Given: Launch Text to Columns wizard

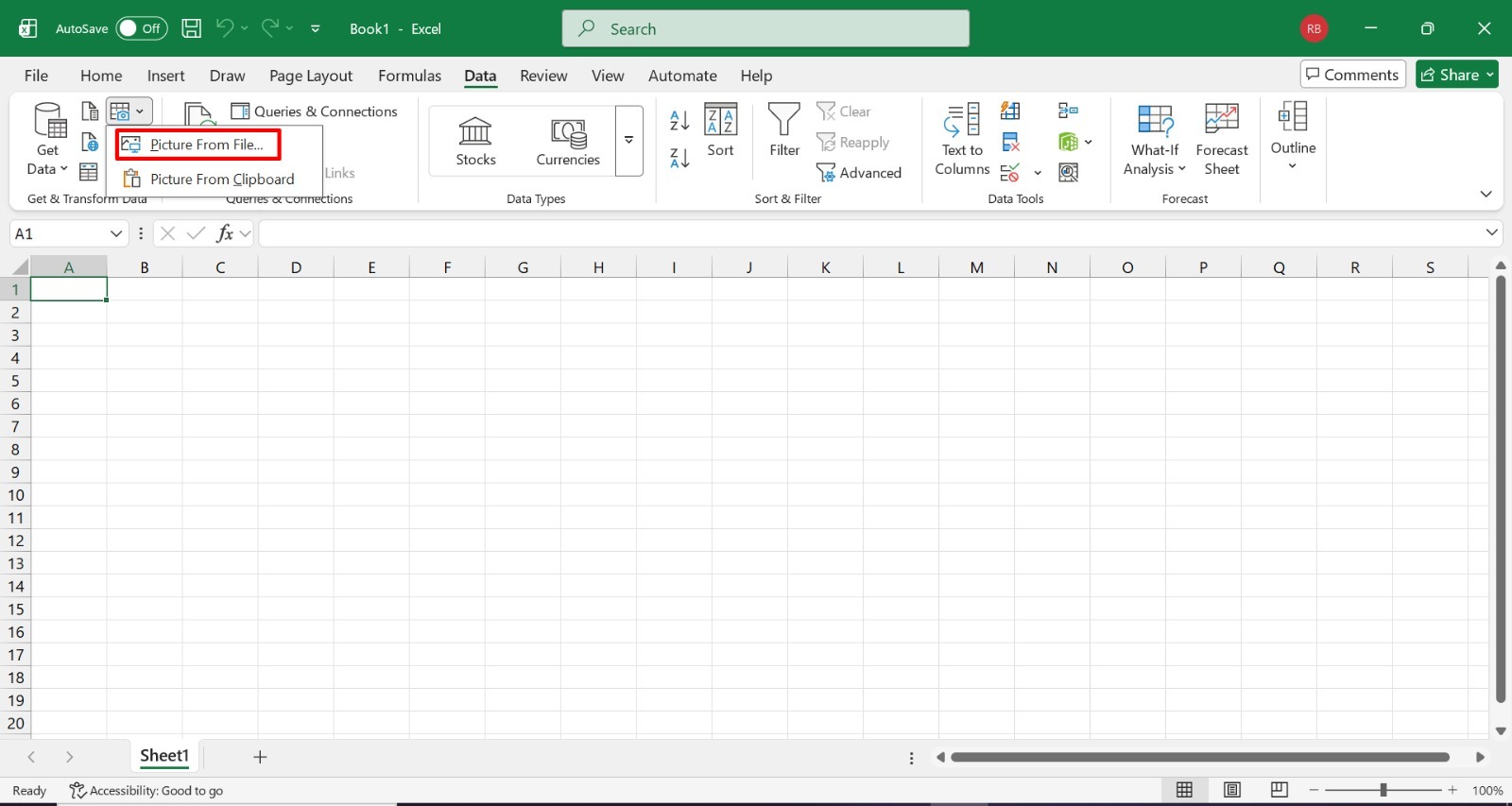Looking at the screenshot, I should point(962,140).
